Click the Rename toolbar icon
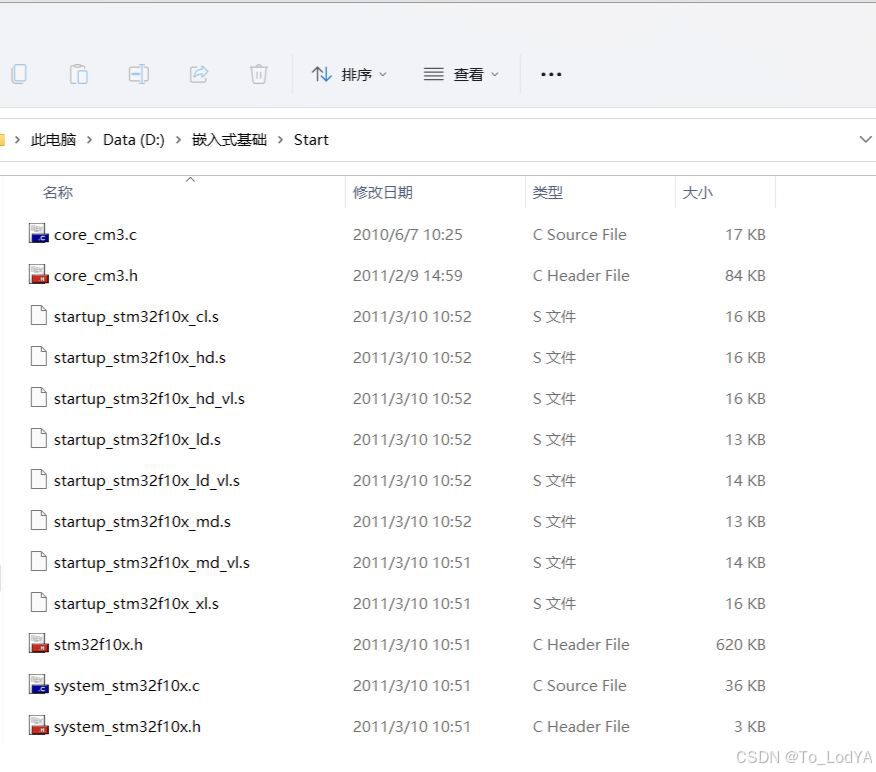Viewport: 876px width, 772px height. [139, 74]
